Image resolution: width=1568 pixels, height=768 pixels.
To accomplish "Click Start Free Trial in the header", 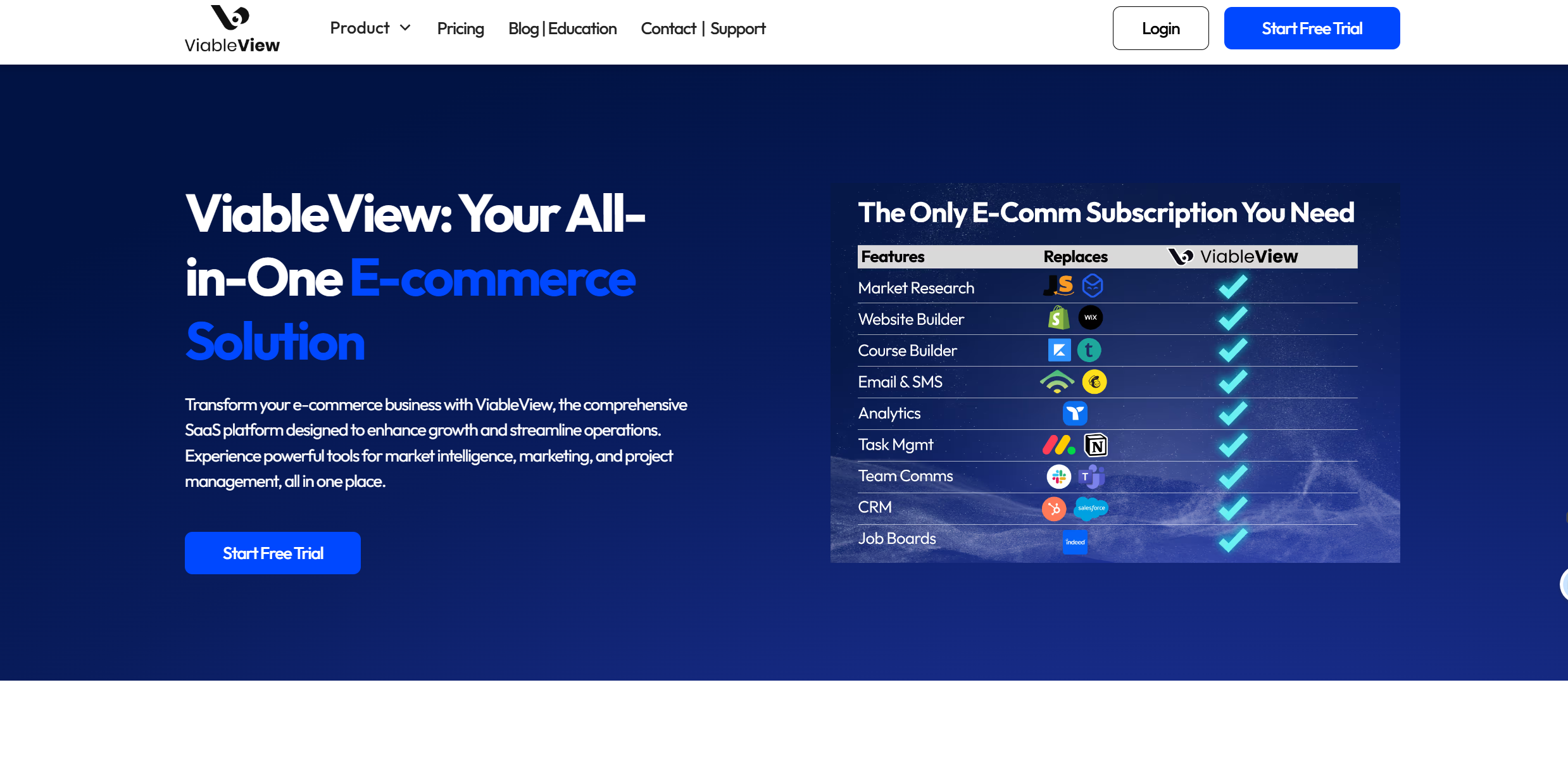I will pyautogui.click(x=1312, y=28).
